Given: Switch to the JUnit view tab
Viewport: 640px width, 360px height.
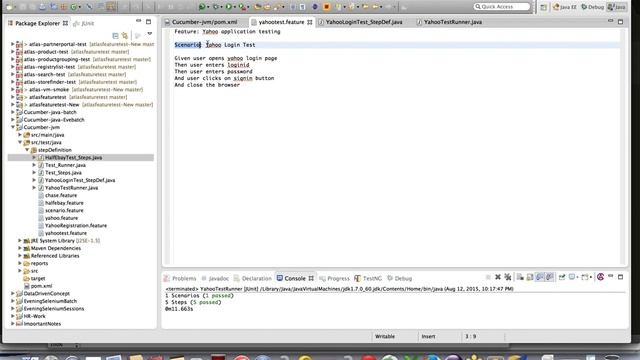Looking at the screenshot, I should point(84,23).
